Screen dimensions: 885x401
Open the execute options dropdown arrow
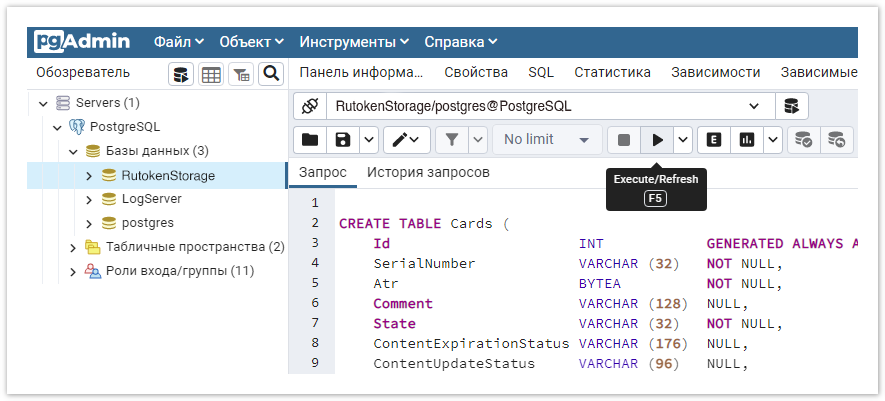tap(683, 140)
